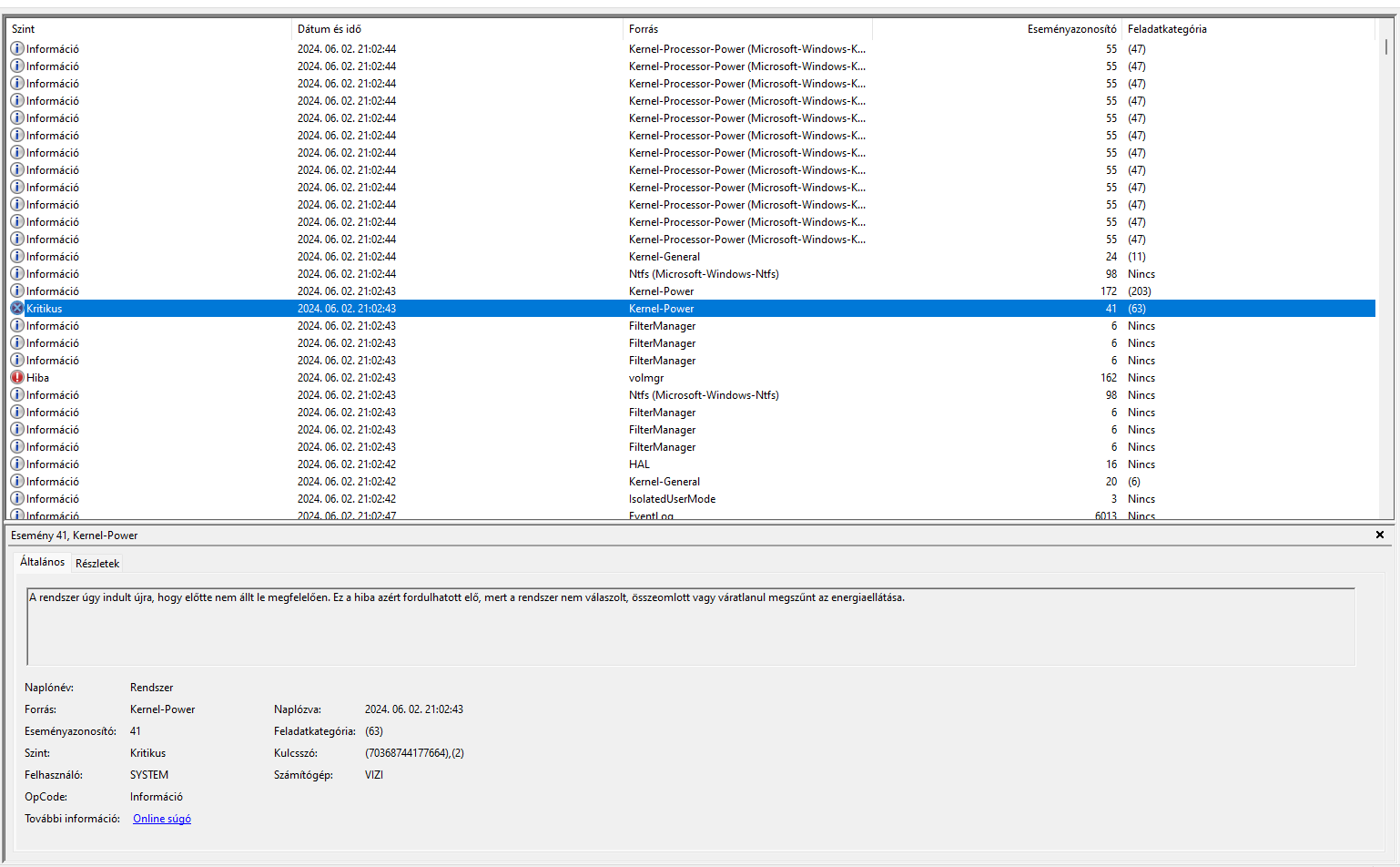Click the info icon of the IsolatedUserMode row
Viewport: 1400px width, 867px height.
[17, 499]
